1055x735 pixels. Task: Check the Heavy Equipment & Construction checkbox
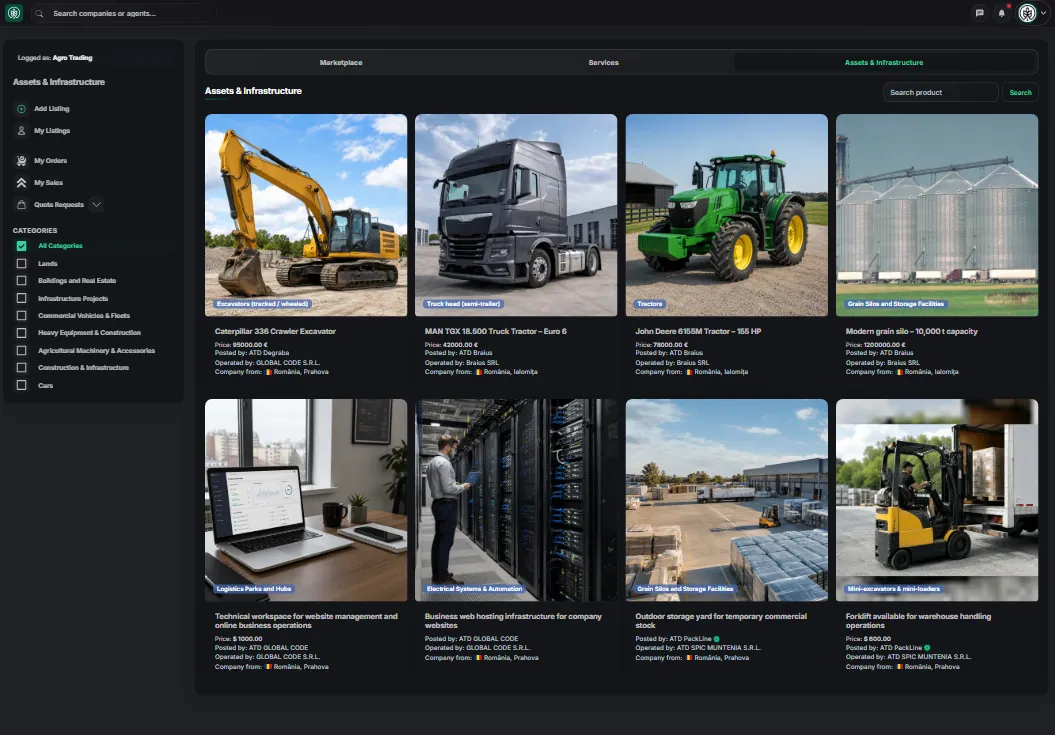click(22, 332)
